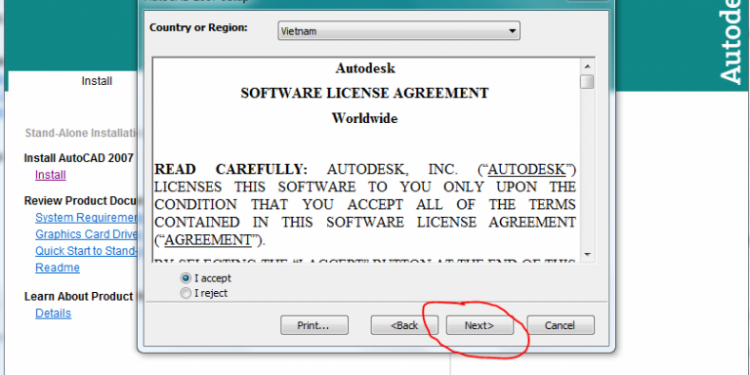Open the Readme link
This screenshot has width=750, height=375.
(x=57, y=267)
